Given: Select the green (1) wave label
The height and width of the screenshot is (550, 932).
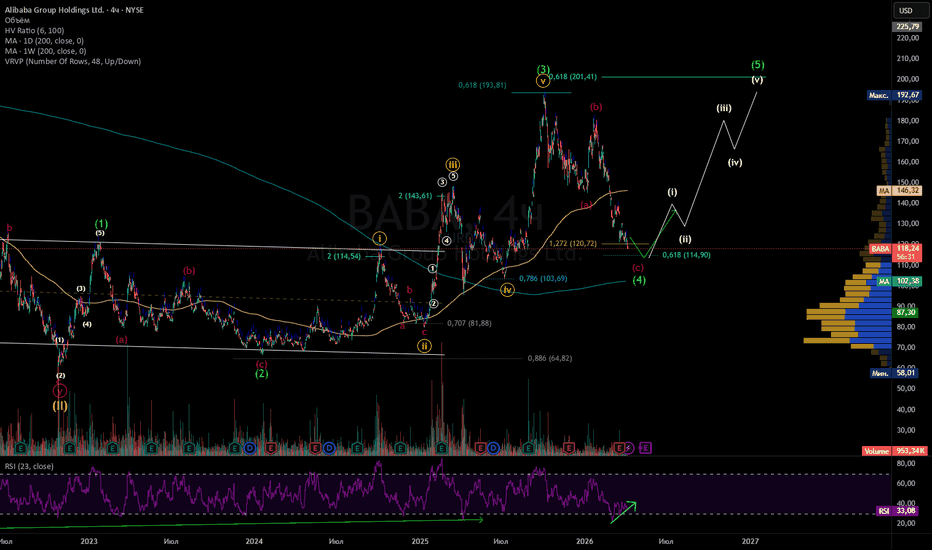Looking at the screenshot, I should click(x=101, y=224).
